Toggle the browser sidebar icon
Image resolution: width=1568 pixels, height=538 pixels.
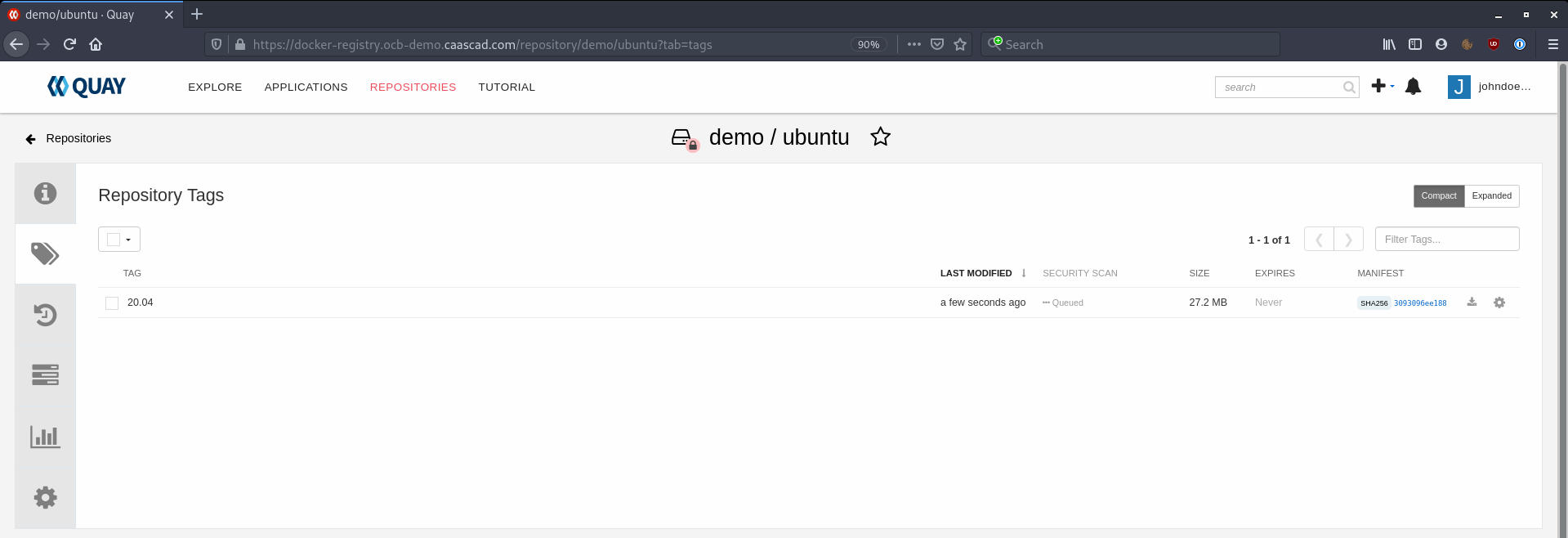[1415, 44]
